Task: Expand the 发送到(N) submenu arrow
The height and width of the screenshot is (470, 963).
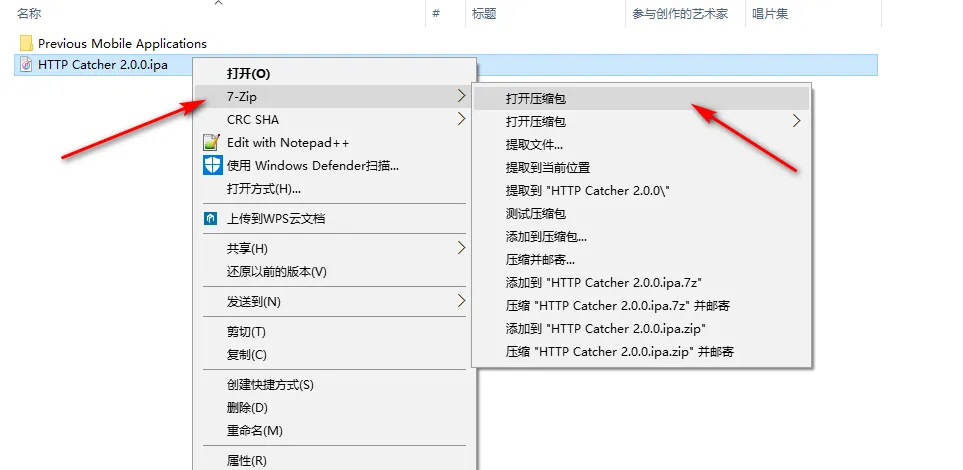Action: 461,301
